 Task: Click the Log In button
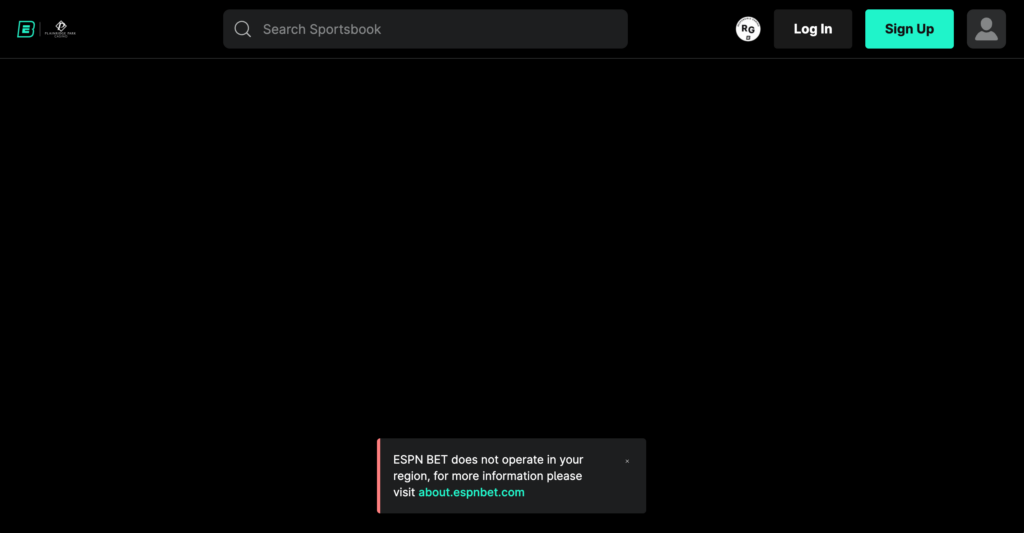click(x=812, y=29)
